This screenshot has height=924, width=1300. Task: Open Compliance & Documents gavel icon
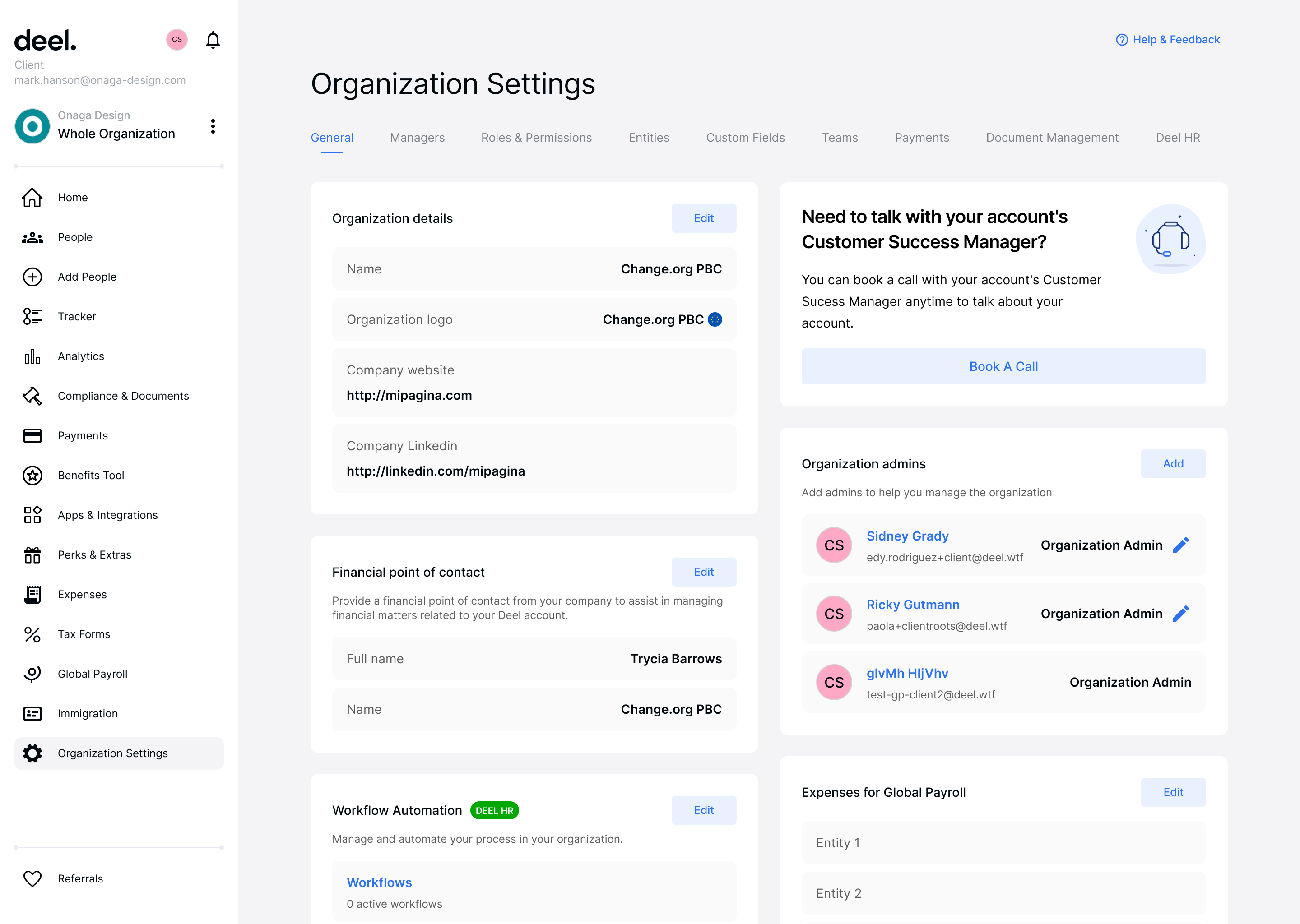[32, 396]
